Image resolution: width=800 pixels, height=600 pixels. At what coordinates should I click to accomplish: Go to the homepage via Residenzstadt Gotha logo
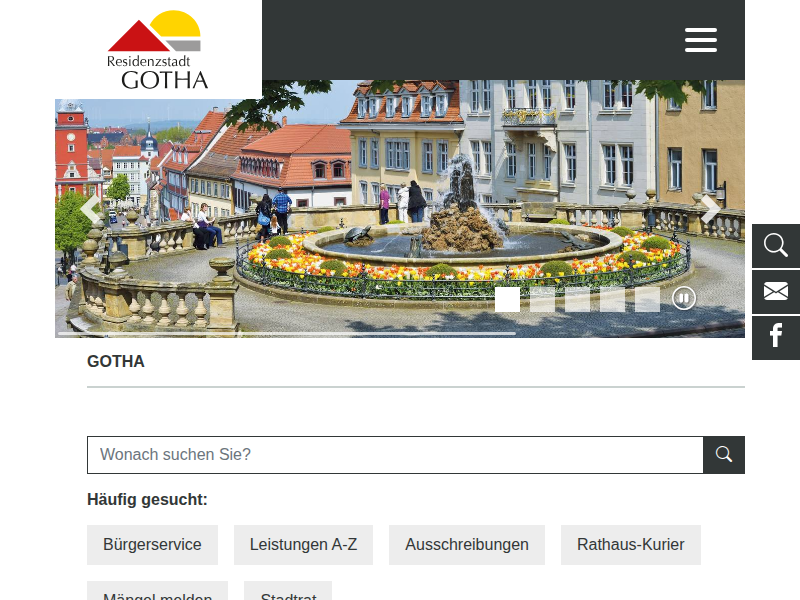157,50
